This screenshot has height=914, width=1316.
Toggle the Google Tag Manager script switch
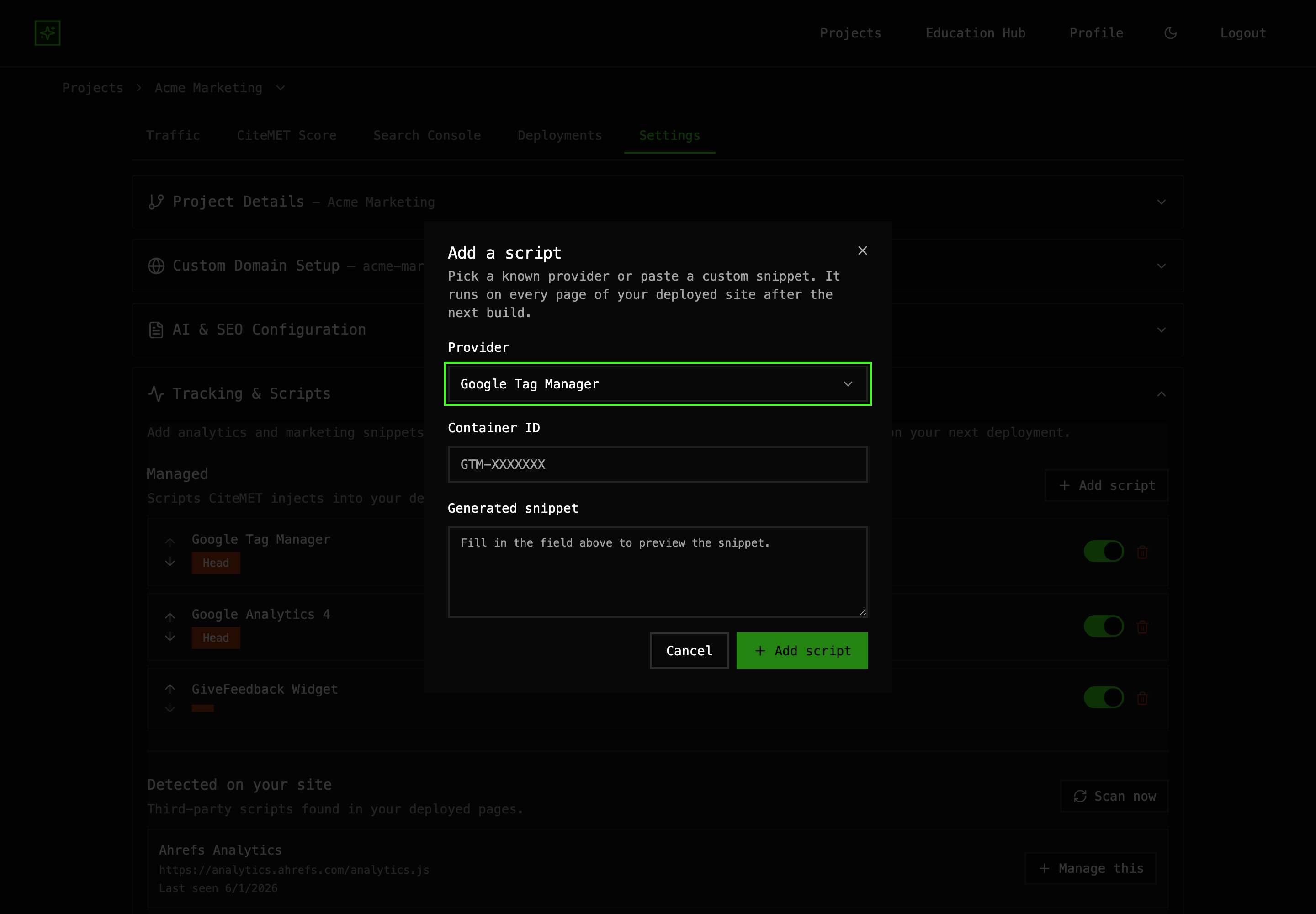(1104, 552)
